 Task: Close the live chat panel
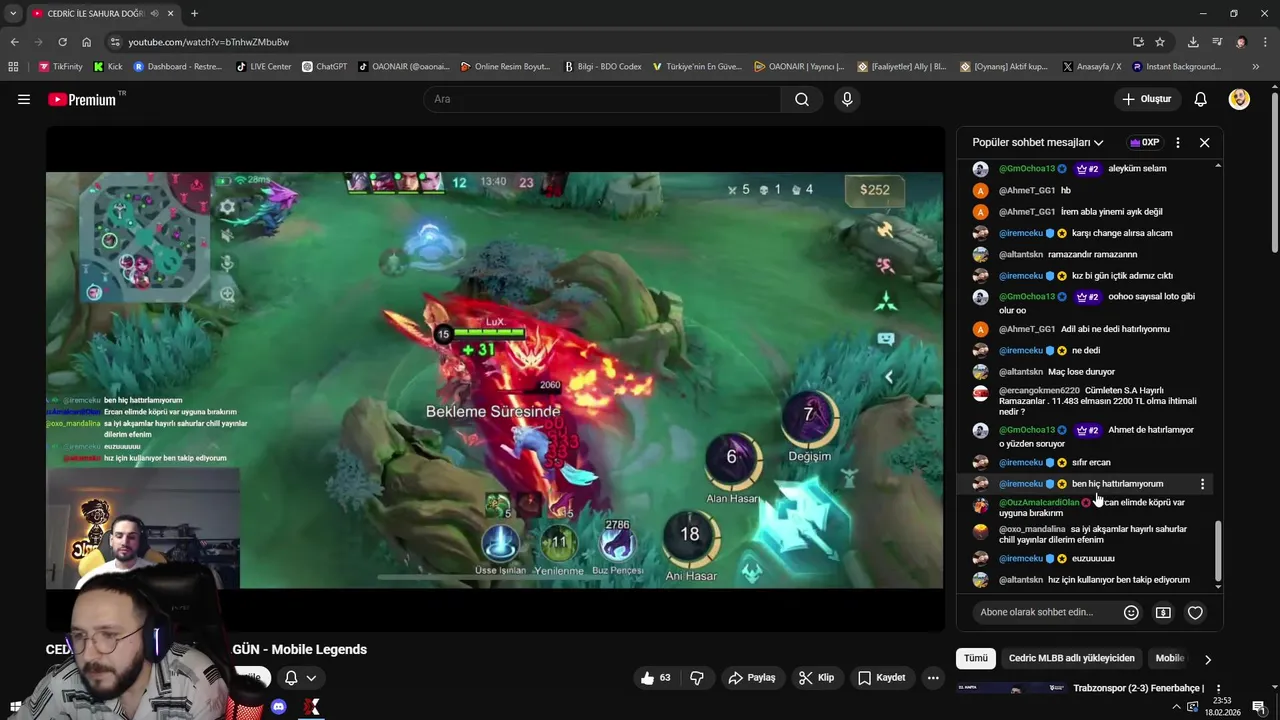1204,142
